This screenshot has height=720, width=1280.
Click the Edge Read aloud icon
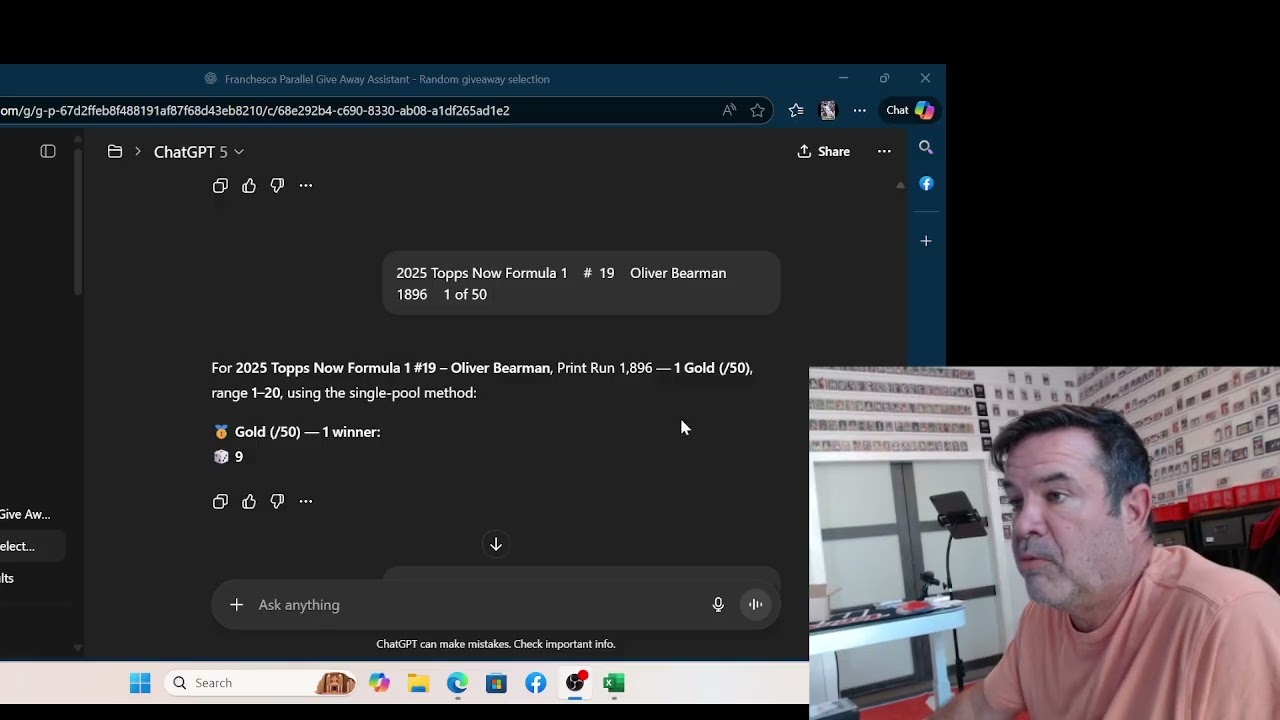click(729, 110)
